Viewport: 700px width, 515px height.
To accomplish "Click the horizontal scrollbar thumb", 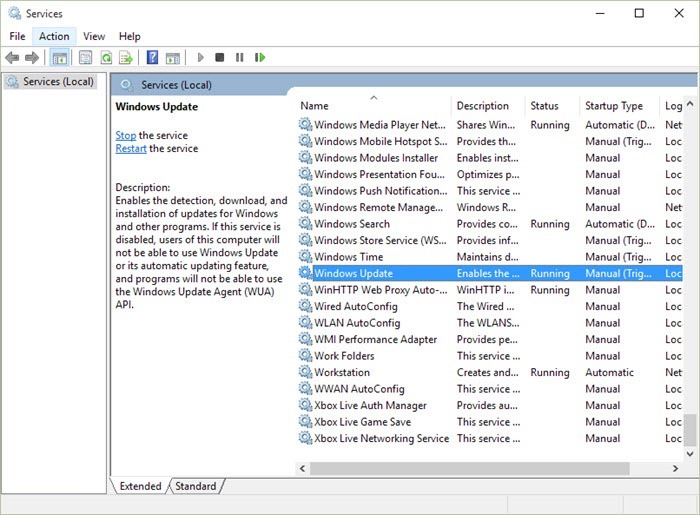I will coord(470,468).
